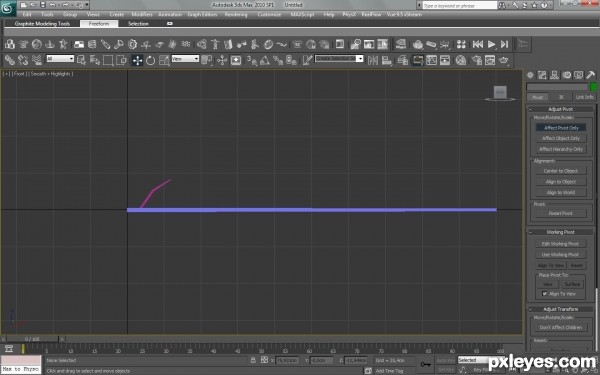Open the Edit menu
Screen dimensions: 600x375
(x=27, y=15)
